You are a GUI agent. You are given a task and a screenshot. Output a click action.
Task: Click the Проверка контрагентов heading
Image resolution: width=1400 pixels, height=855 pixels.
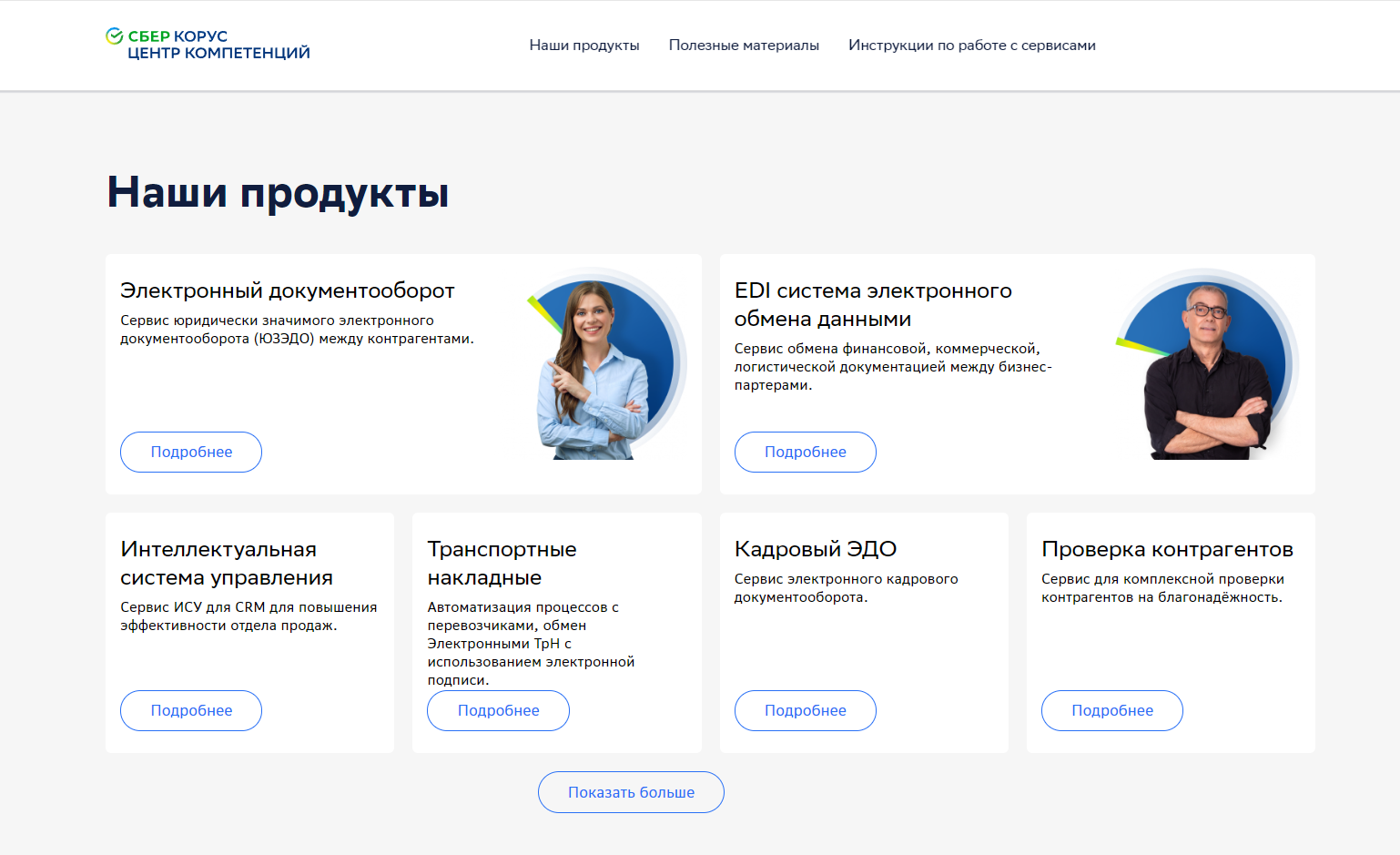pos(1168,549)
